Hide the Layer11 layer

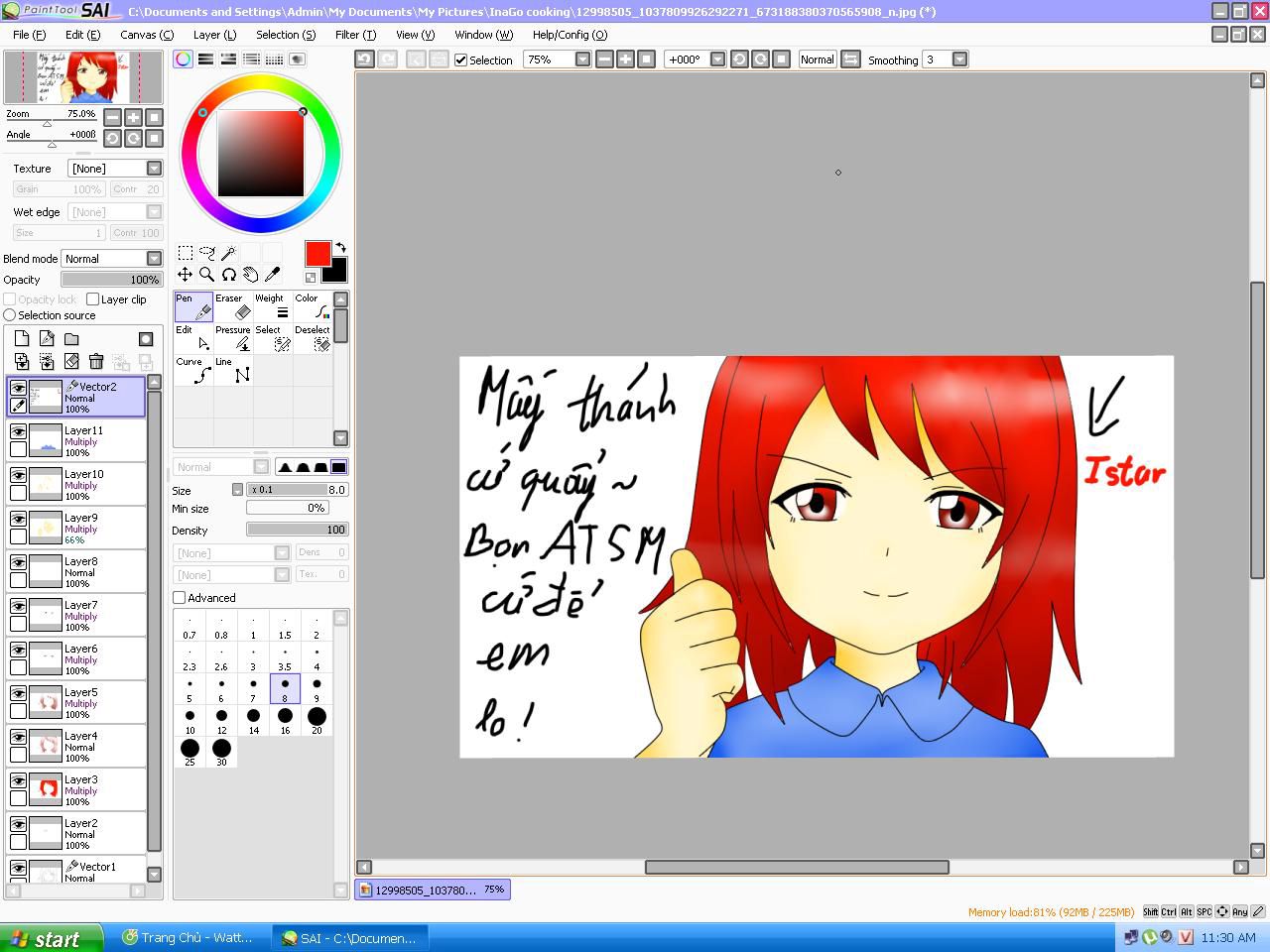tap(18, 431)
